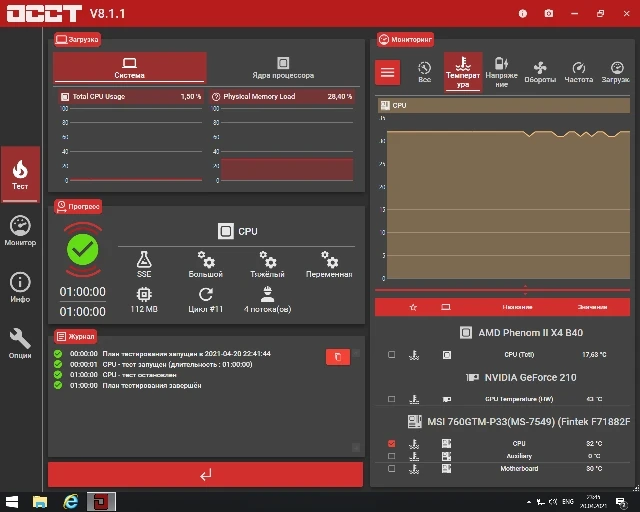The image size is (640, 512).
Task: Open the notification center icon
Action: click(621, 503)
